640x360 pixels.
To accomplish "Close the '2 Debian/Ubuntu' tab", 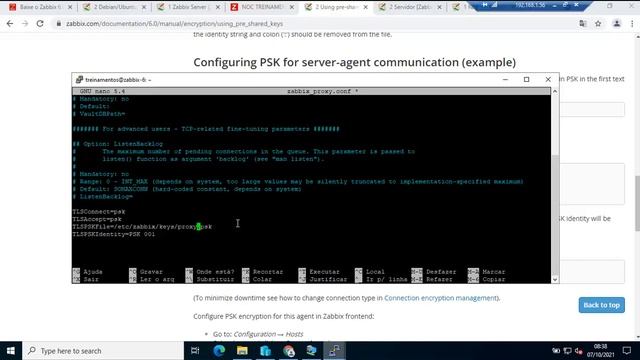I will (144, 7).
